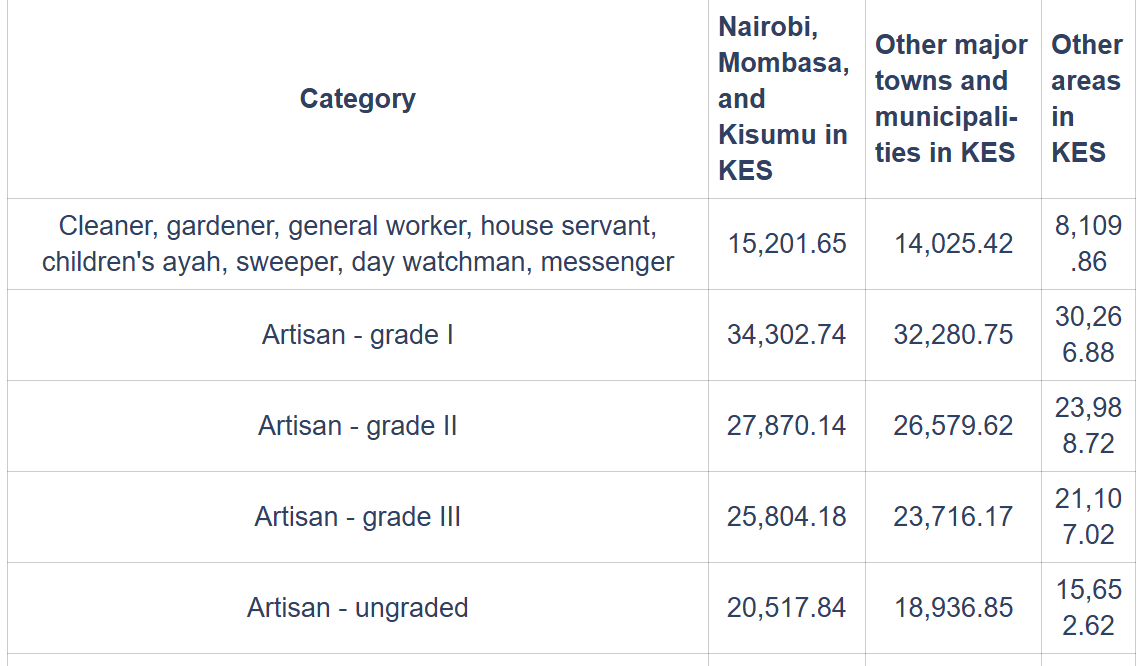Select the 18,936.85 wage value
This screenshot has height=666, width=1138.
coord(953,608)
